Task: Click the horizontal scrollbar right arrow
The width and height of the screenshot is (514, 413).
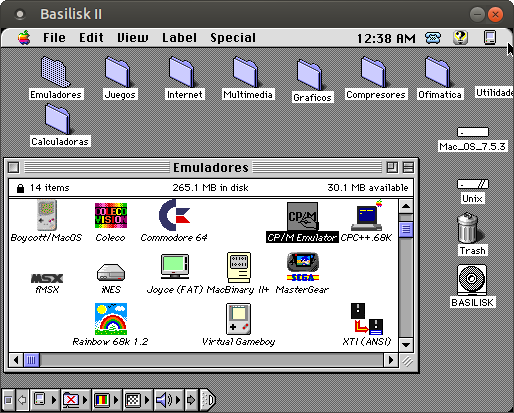Action: 391,360
